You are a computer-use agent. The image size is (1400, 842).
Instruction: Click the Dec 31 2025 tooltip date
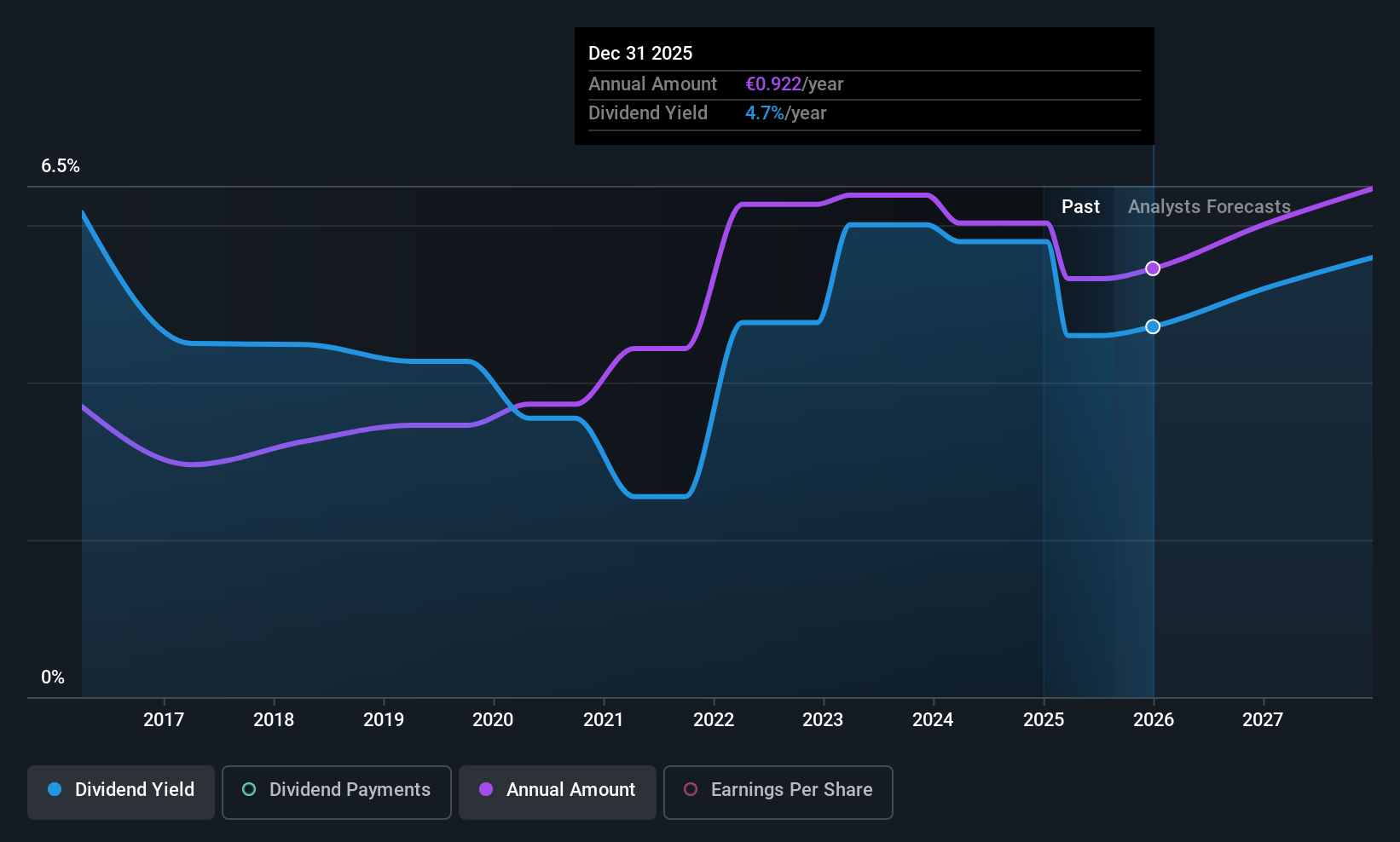pos(640,54)
